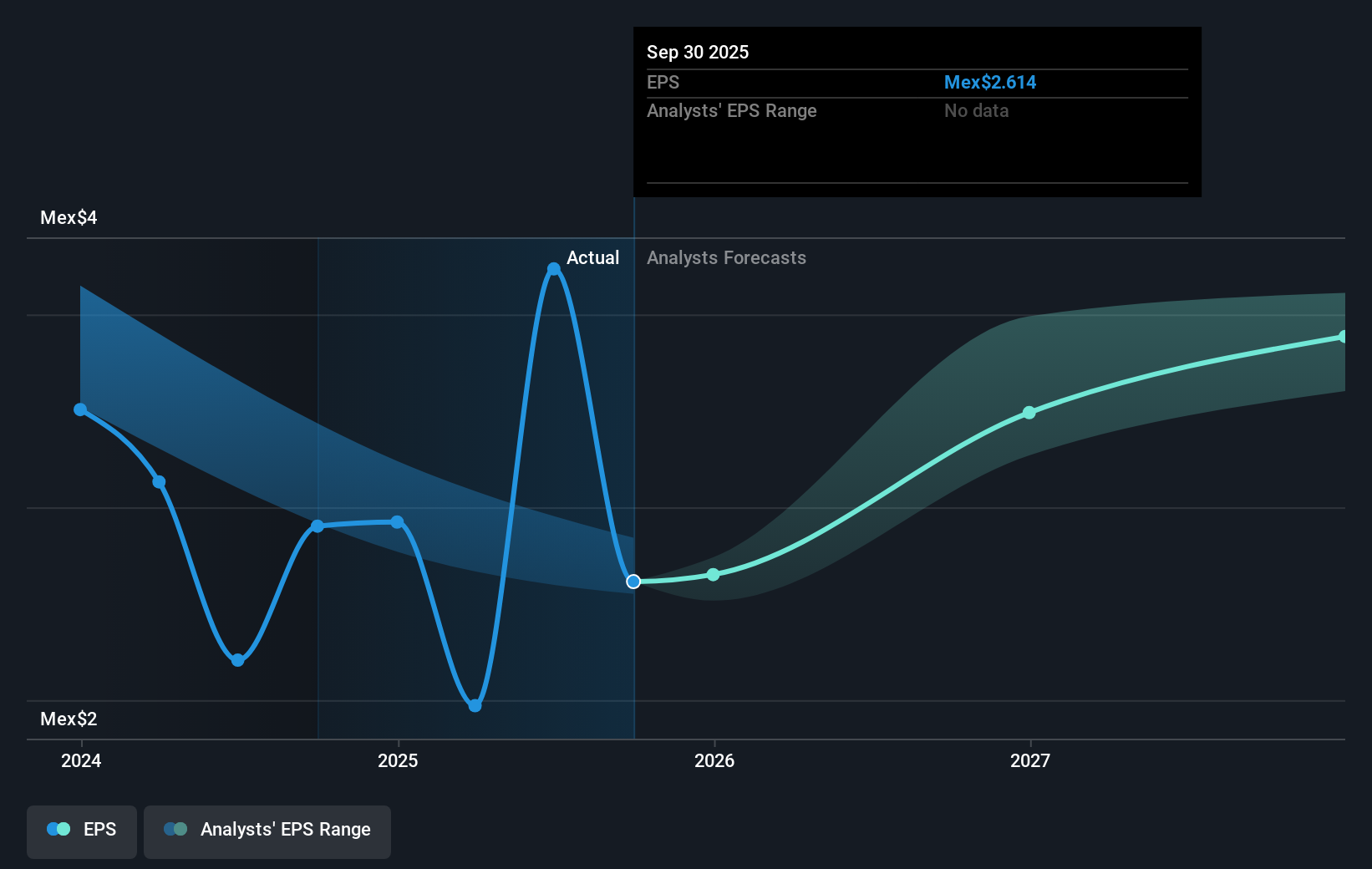Toggle the Analysts' EPS Range legend item
The image size is (1372, 869).
pos(267,831)
